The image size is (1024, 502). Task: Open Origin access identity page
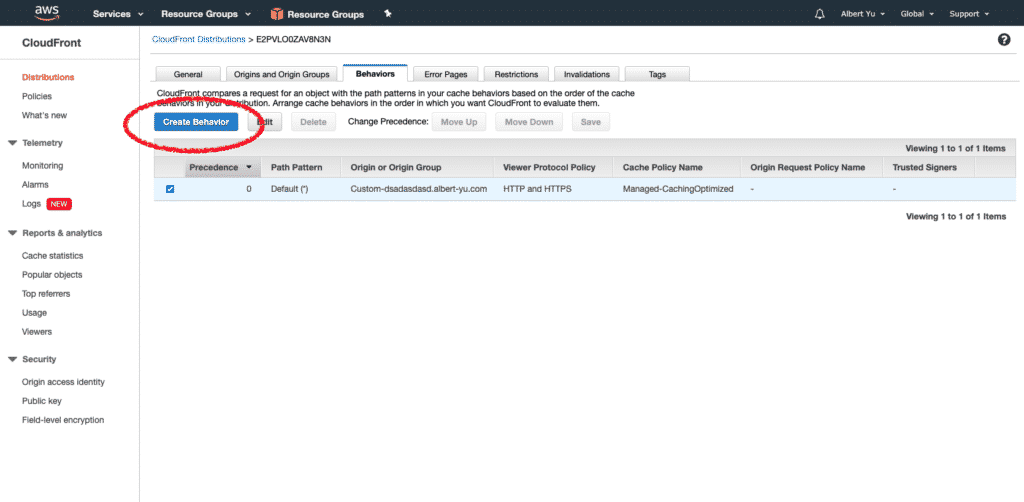tap(63, 382)
